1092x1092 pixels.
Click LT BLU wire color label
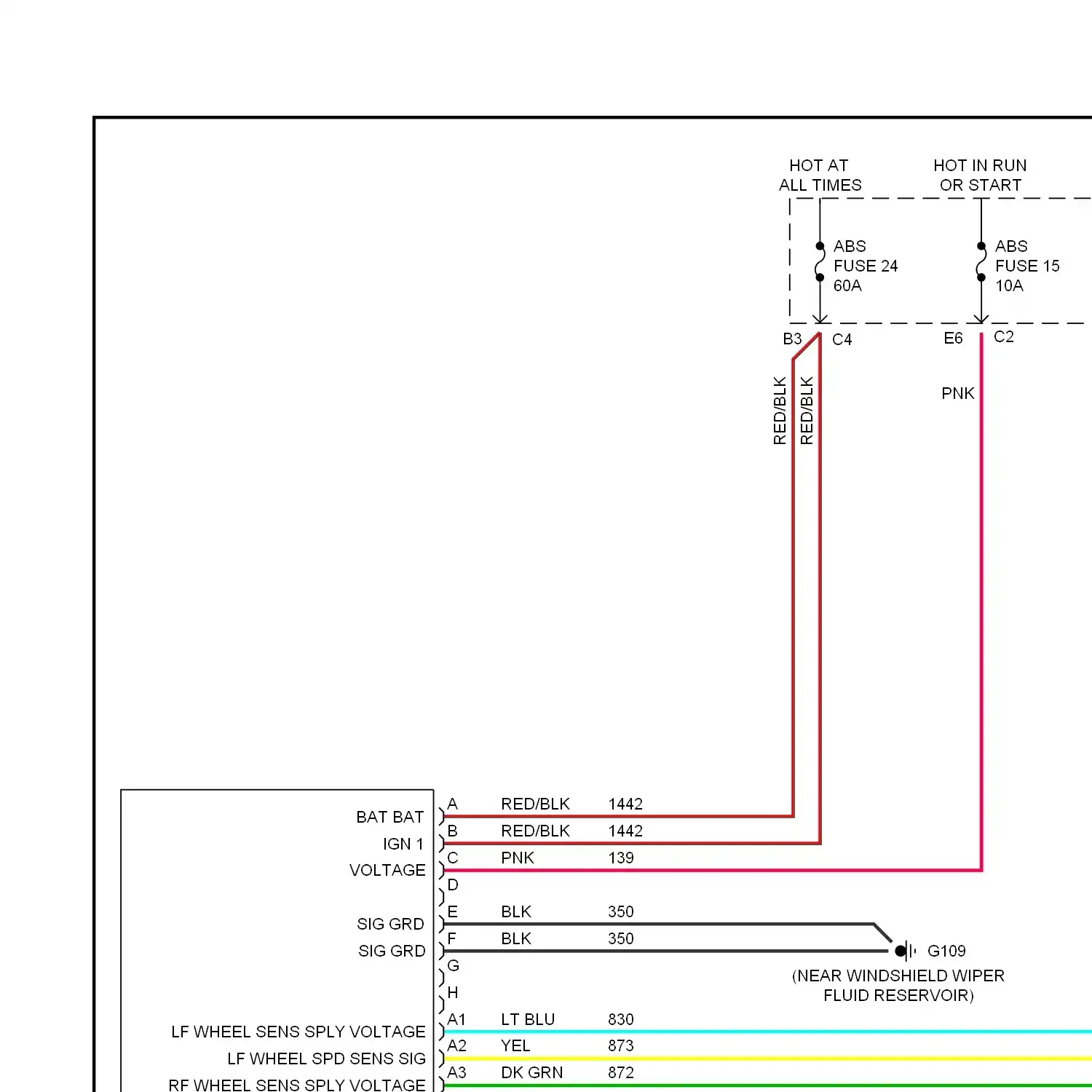click(x=528, y=1020)
